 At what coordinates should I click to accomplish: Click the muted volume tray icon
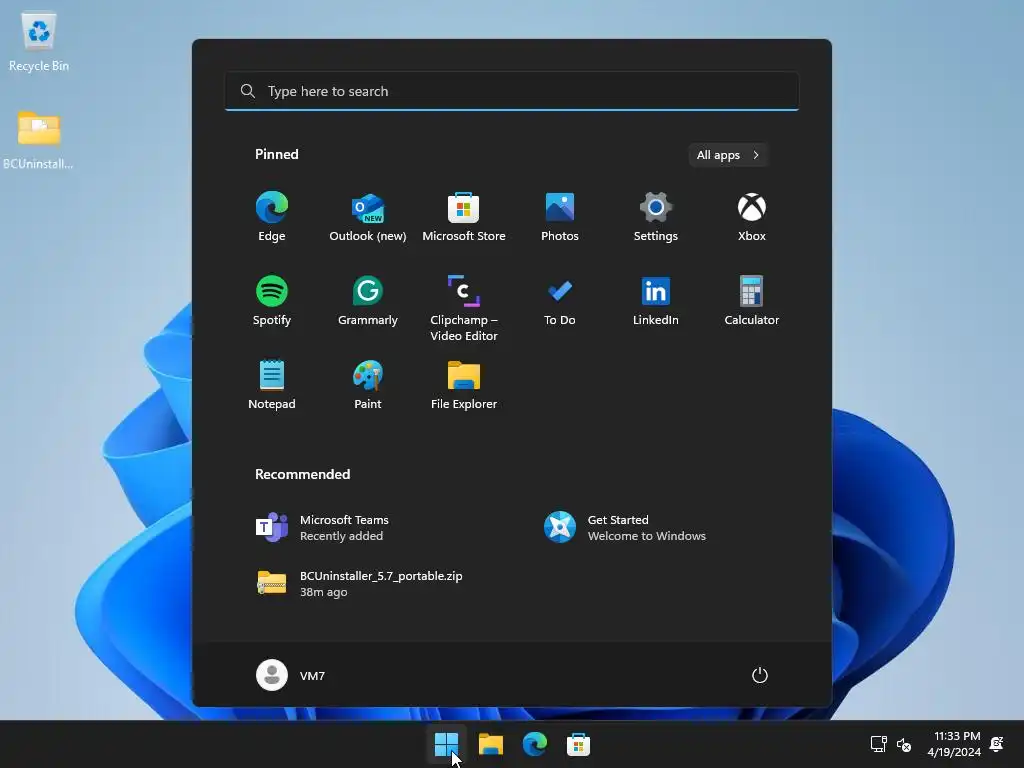coord(904,744)
